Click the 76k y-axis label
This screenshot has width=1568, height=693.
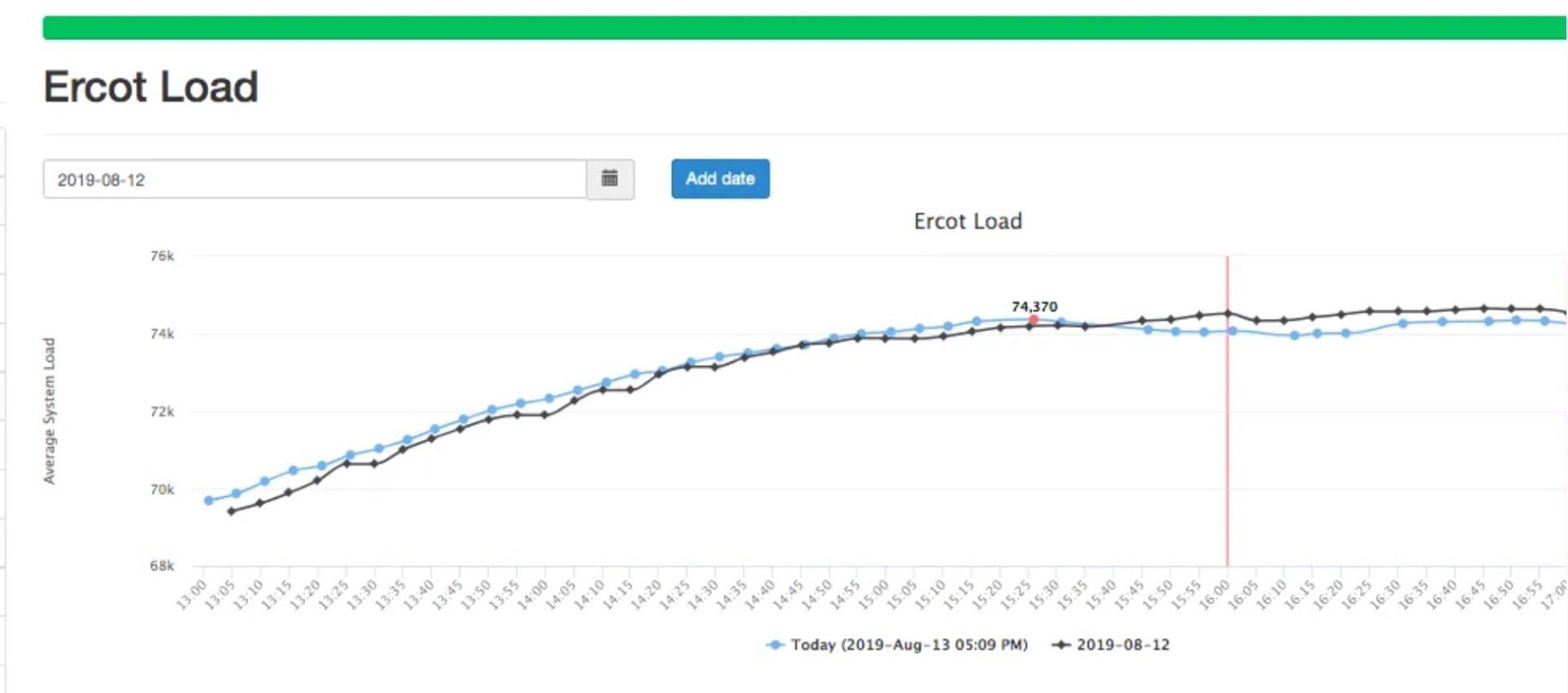point(162,256)
